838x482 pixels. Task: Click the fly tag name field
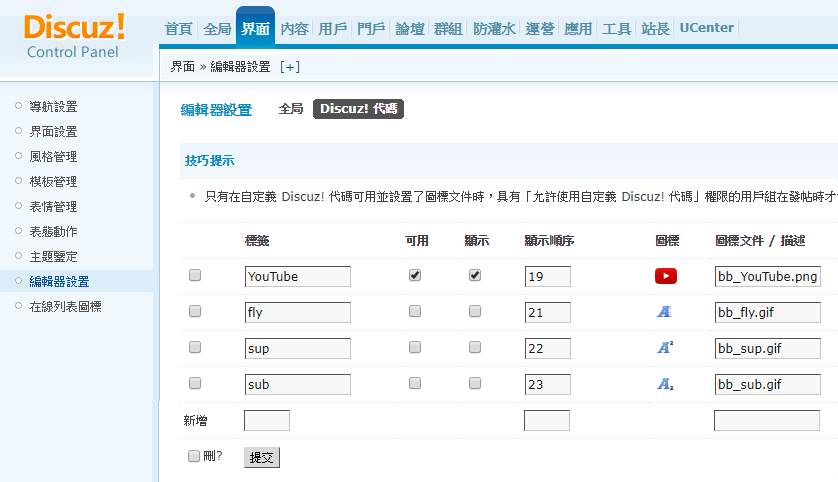pos(297,312)
